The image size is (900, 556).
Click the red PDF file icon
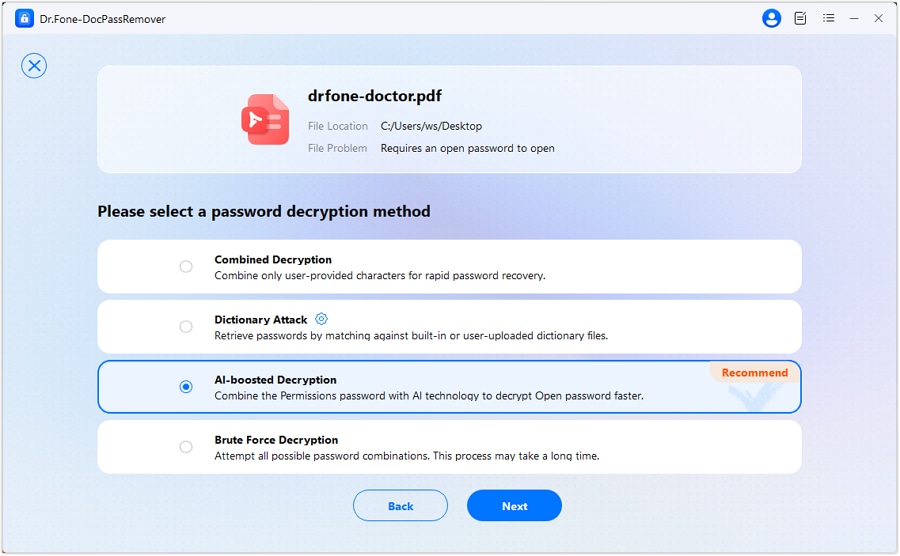pos(264,119)
